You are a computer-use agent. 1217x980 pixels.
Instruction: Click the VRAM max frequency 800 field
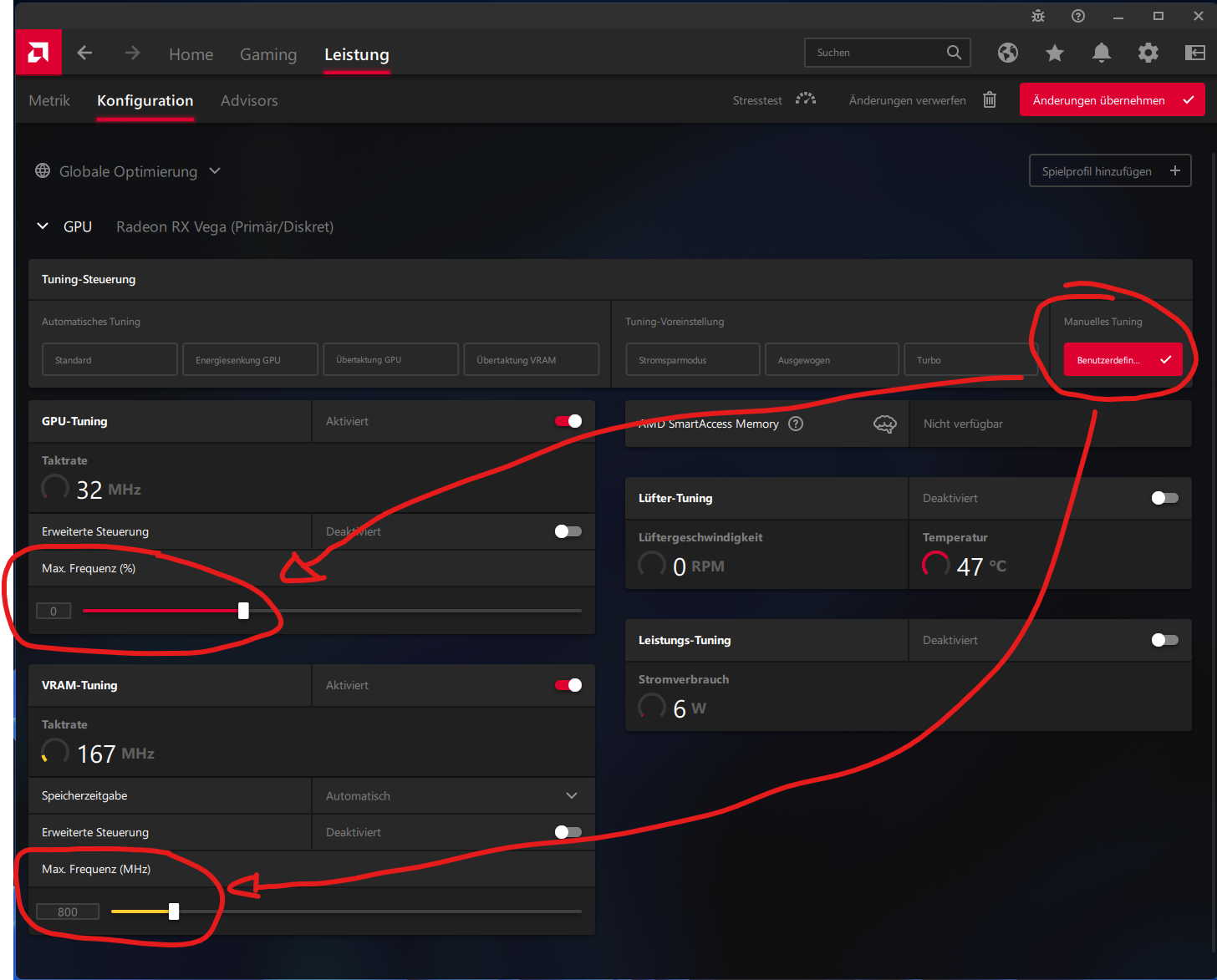(x=68, y=911)
